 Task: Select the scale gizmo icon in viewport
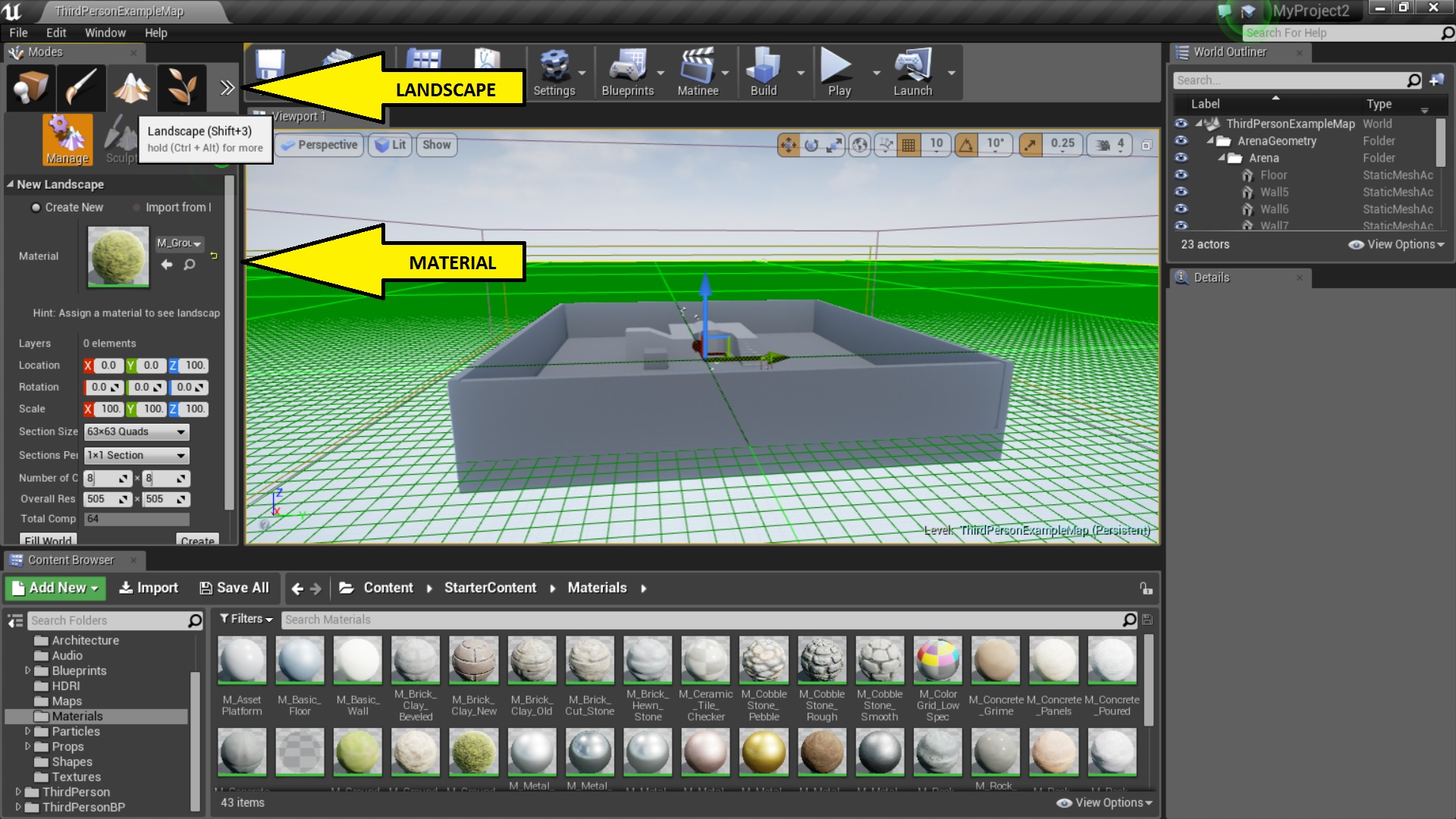coord(834,145)
